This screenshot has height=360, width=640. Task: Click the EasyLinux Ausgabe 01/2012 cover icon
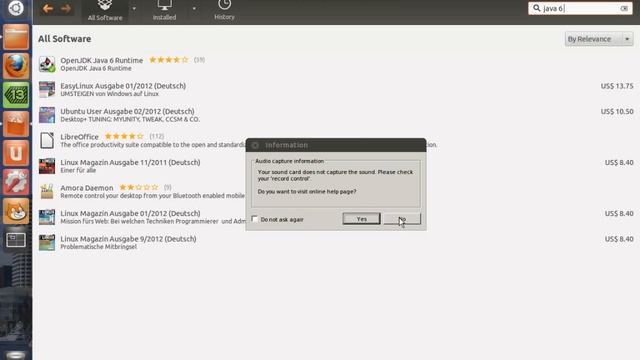47,89
